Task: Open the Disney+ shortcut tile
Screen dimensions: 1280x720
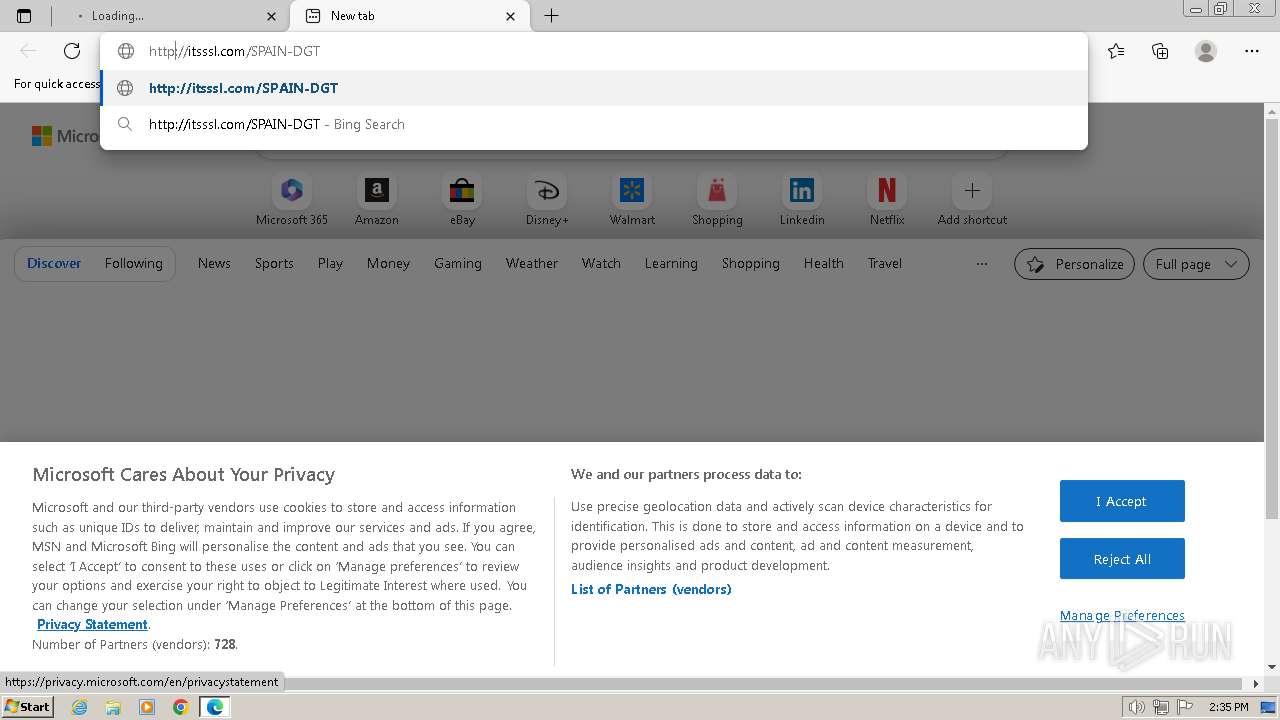Action: click(547, 200)
